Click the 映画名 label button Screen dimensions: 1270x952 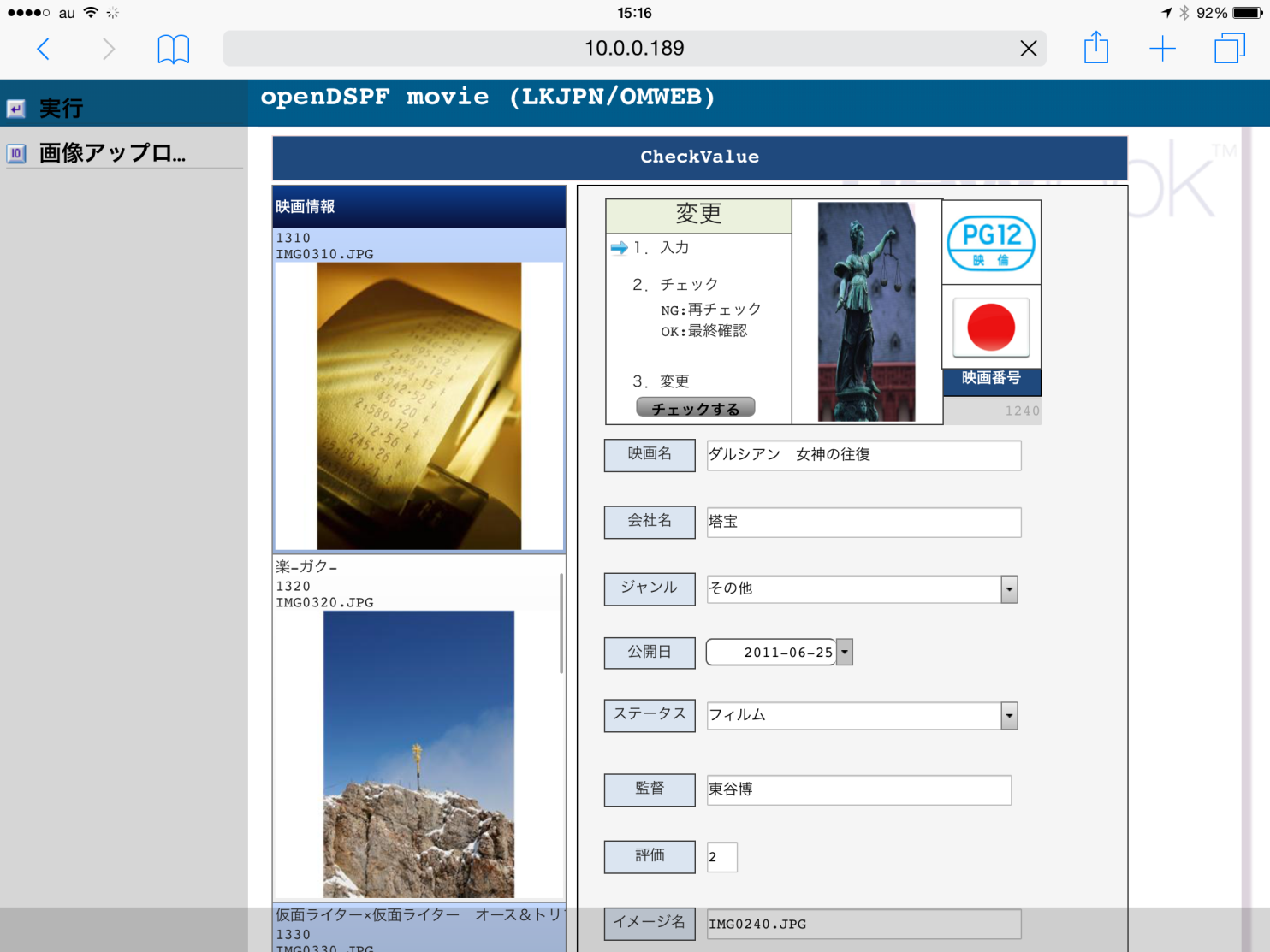click(650, 455)
